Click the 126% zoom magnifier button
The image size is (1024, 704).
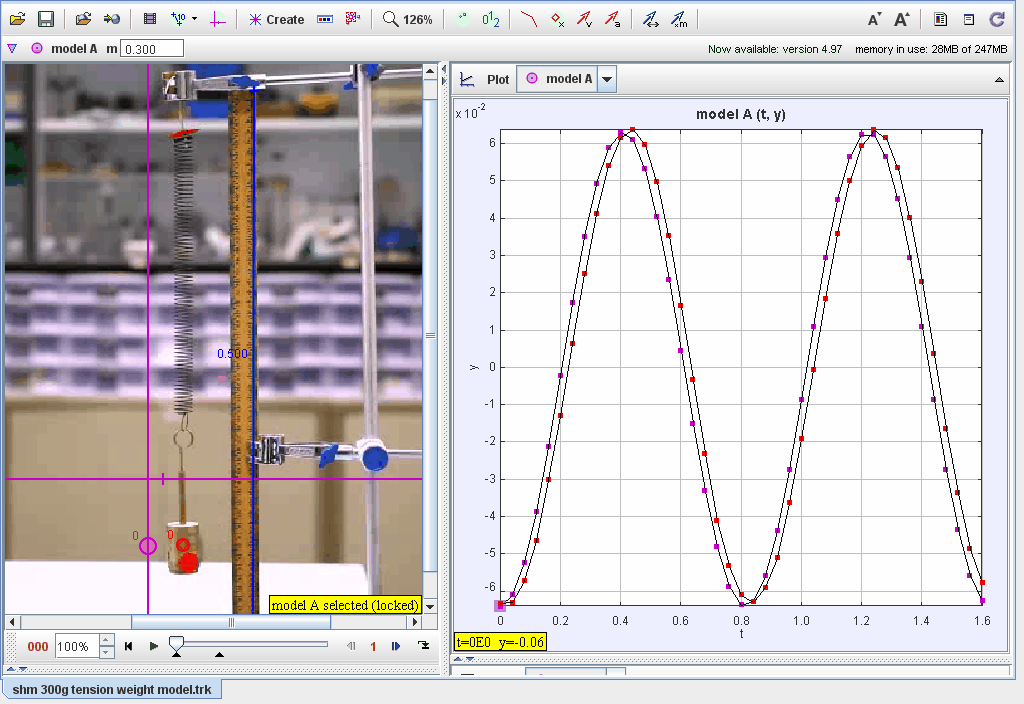point(408,19)
